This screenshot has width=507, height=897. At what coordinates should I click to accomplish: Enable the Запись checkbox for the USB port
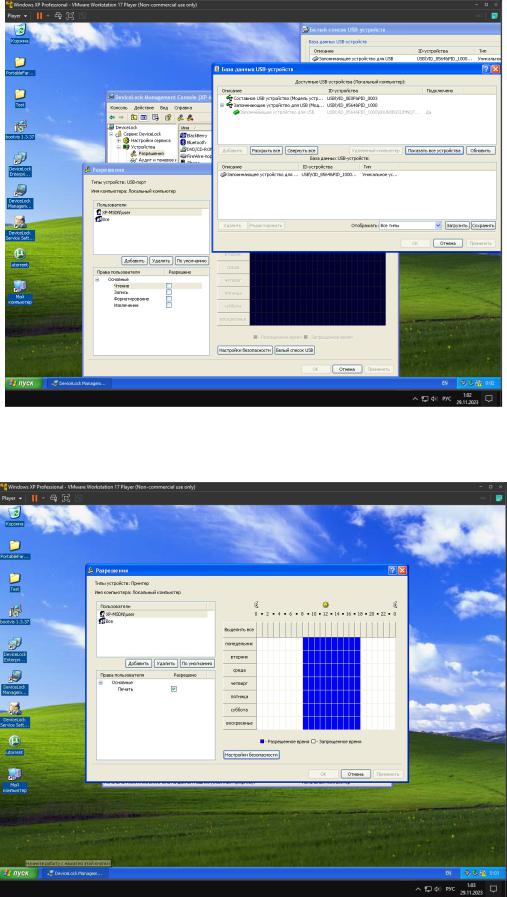pyautogui.click(x=169, y=292)
